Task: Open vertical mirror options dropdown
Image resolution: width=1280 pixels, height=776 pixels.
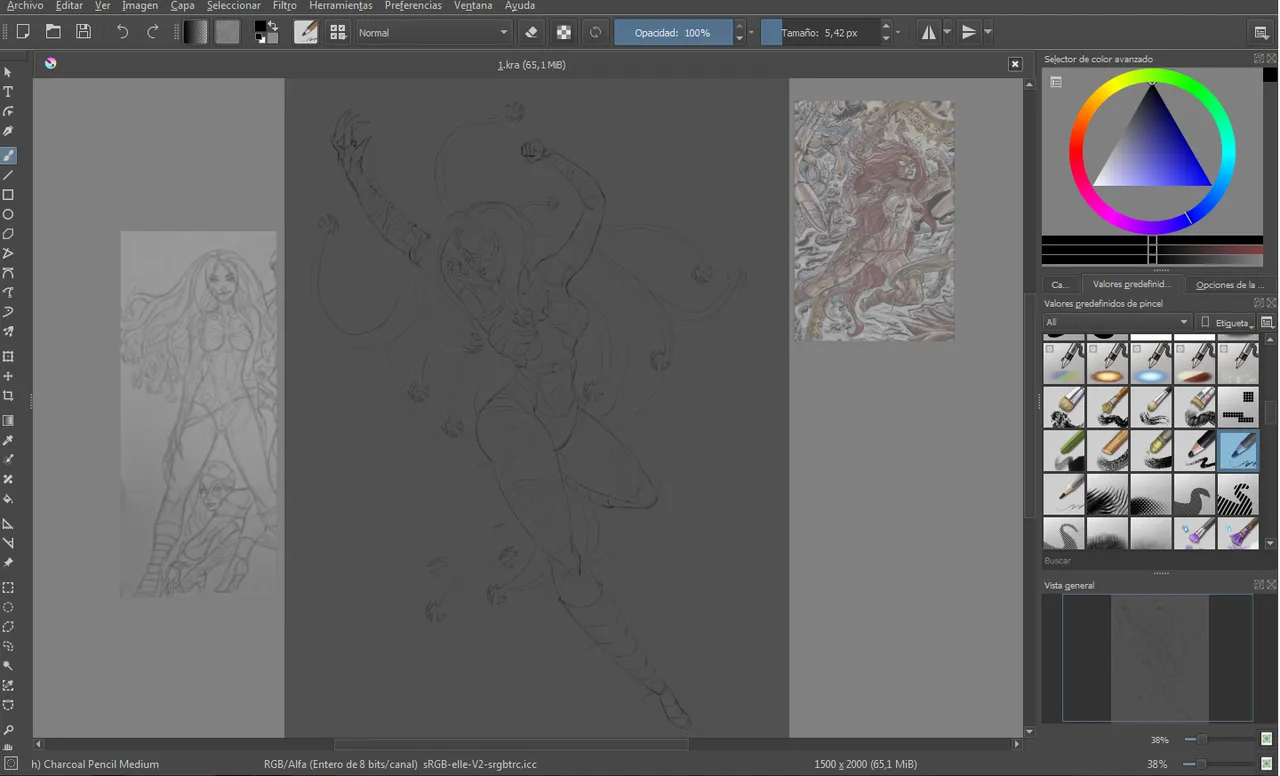Action: pyautogui.click(x=988, y=32)
